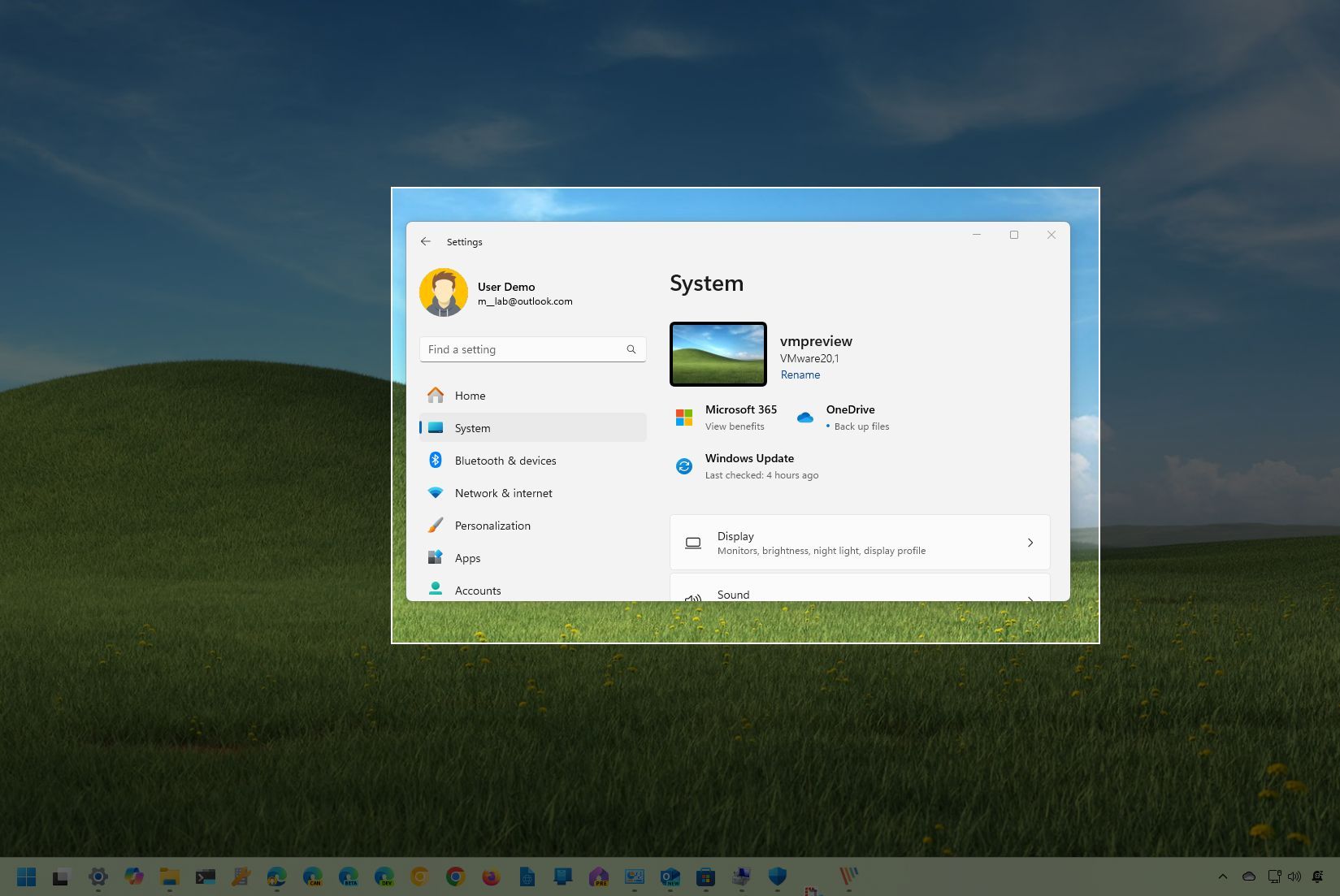Select Apps in the Settings sidebar
Viewport: 1340px width, 896px height.
click(x=467, y=558)
